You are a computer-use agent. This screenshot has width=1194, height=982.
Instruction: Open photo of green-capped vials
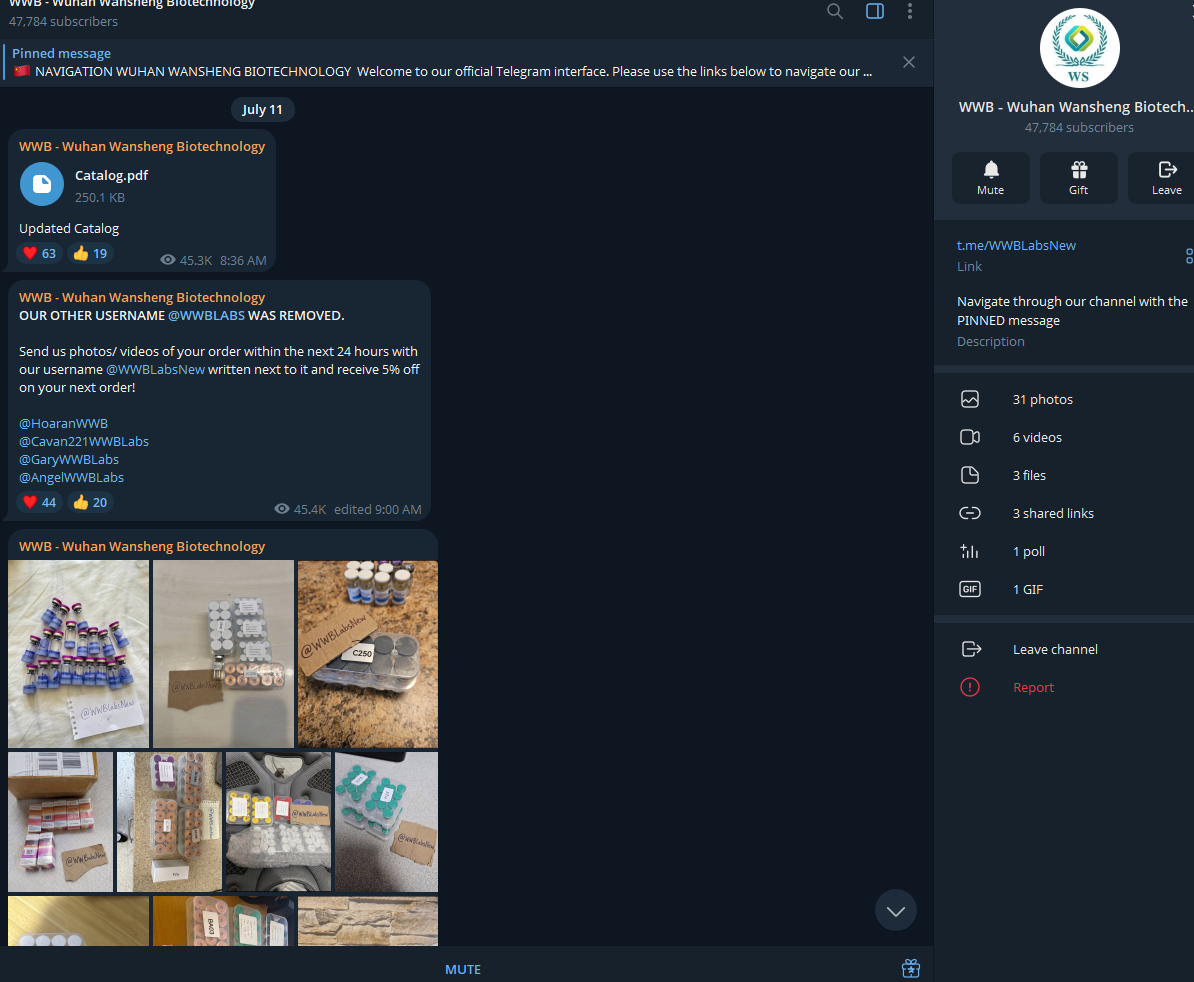point(387,821)
